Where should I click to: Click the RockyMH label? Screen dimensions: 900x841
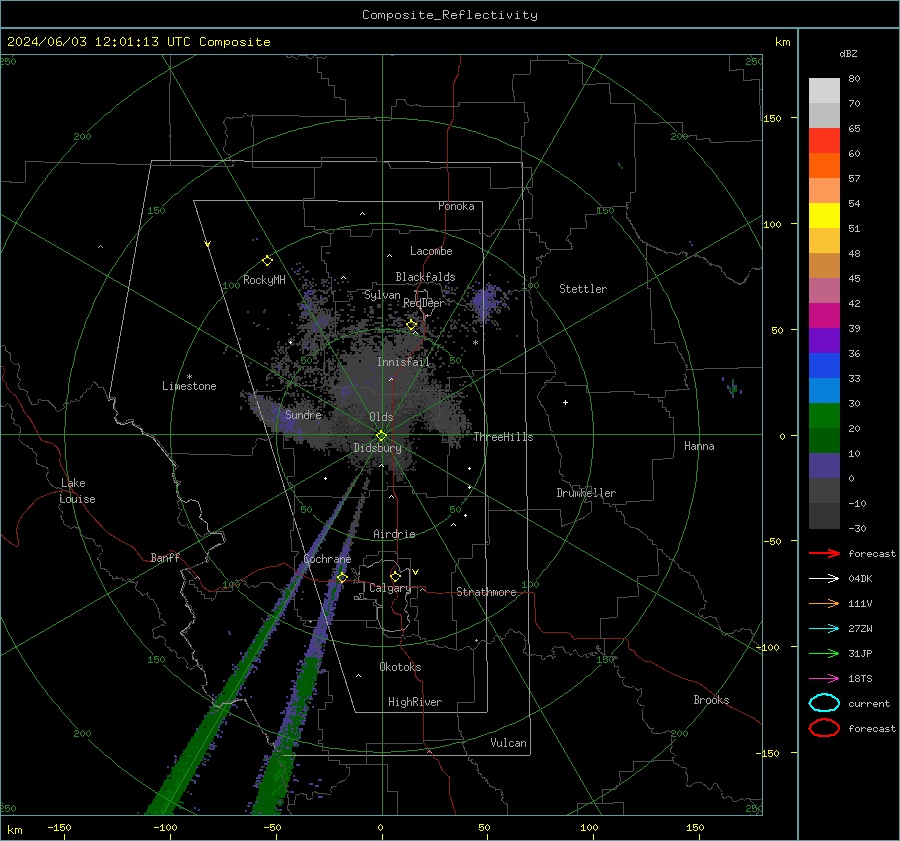[x=264, y=280]
